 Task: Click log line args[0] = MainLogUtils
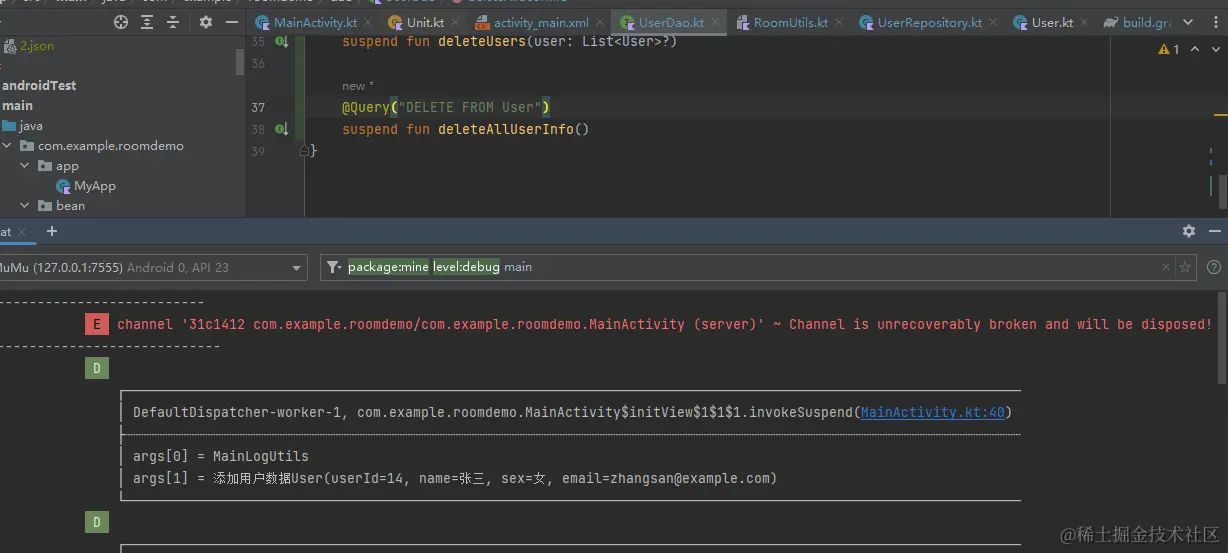pyautogui.click(x=221, y=457)
